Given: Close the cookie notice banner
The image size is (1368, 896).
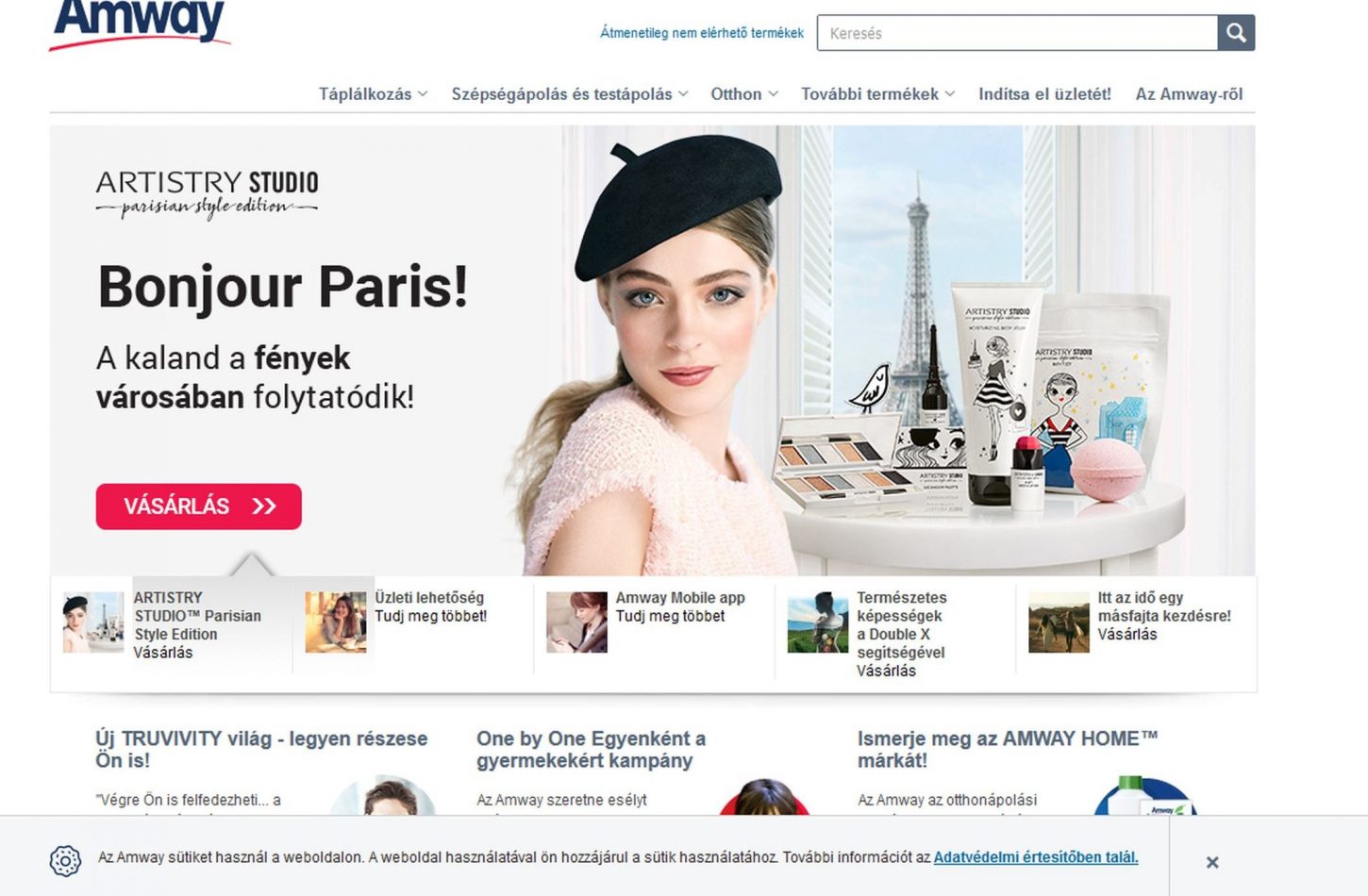Looking at the screenshot, I should (1212, 862).
